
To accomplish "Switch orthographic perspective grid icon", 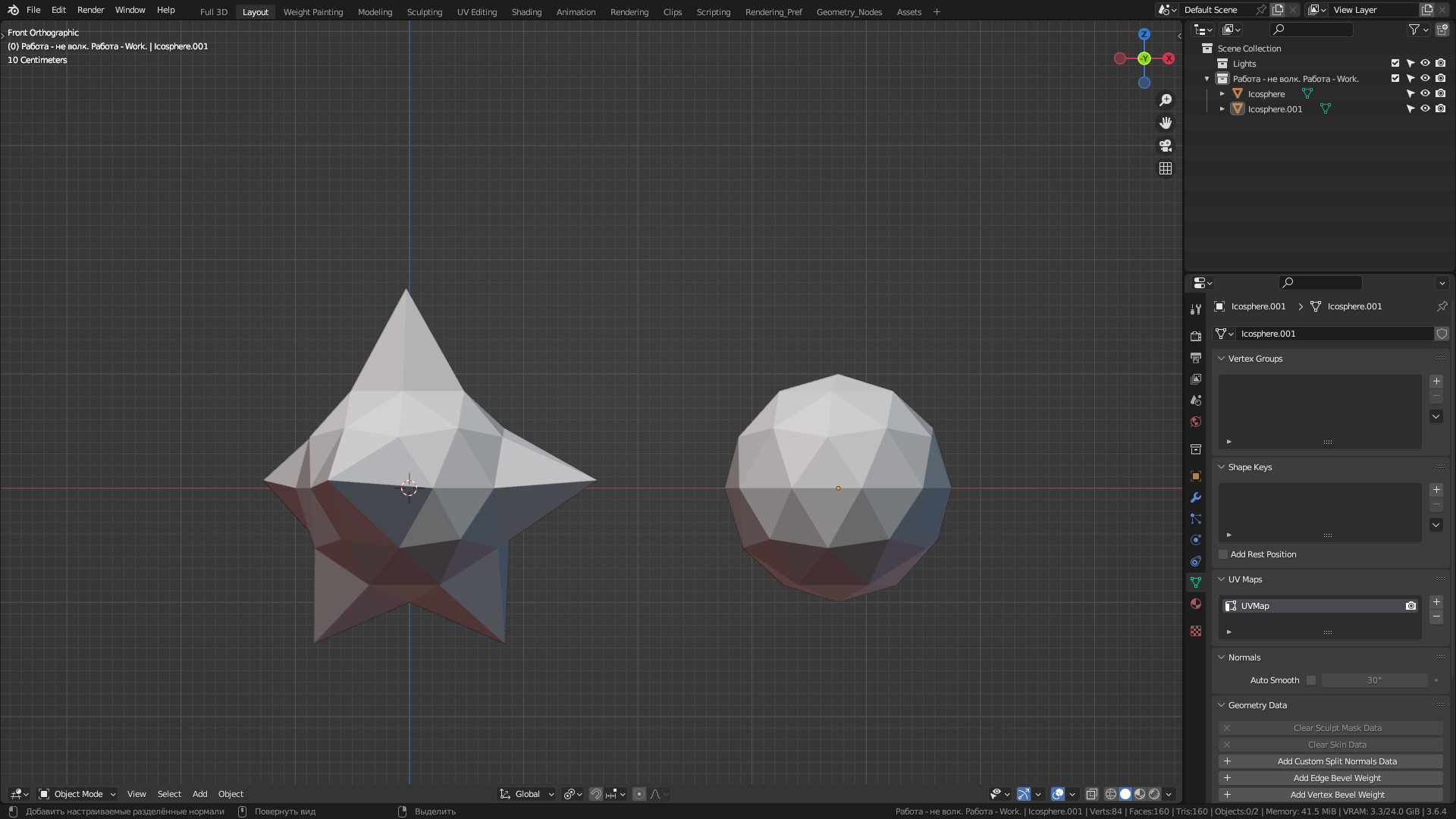I will pos(1166,168).
